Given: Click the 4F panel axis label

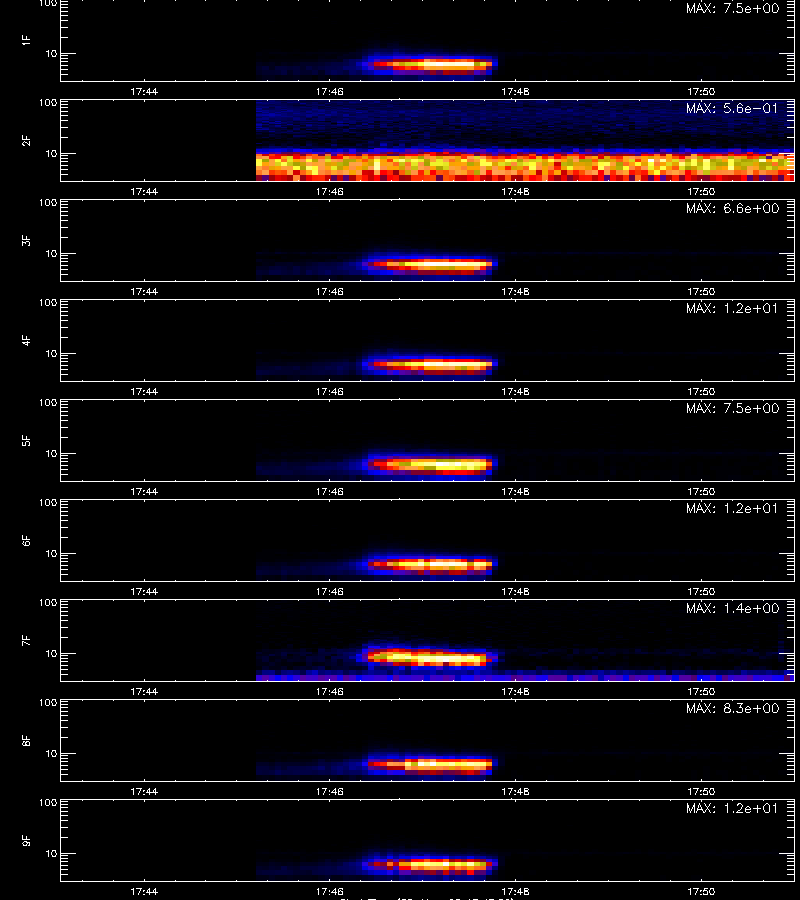Looking at the screenshot, I should (26, 340).
